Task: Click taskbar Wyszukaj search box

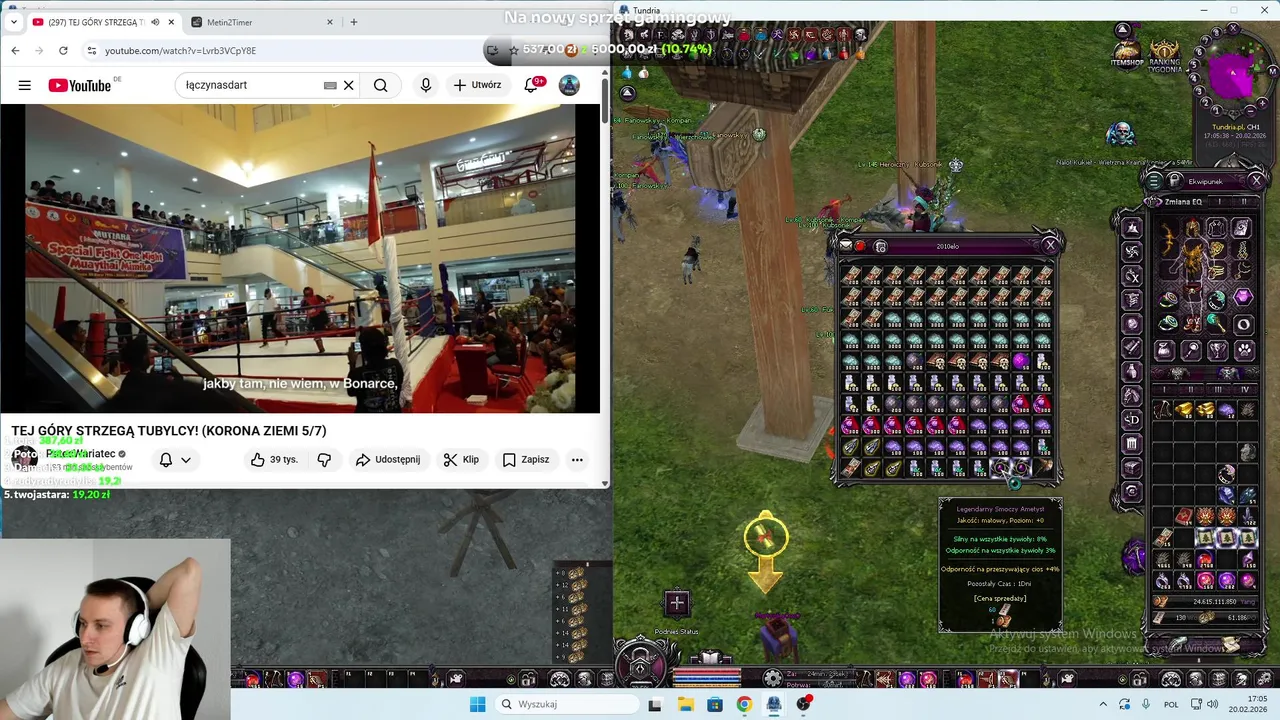Action: pyautogui.click(x=567, y=704)
